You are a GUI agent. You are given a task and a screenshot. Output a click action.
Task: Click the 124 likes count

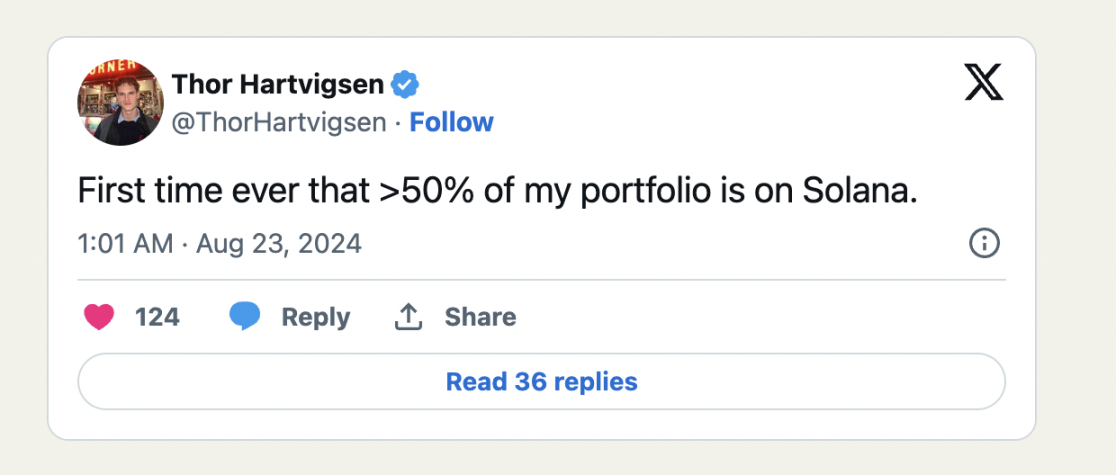pyautogui.click(x=157, y=317)
